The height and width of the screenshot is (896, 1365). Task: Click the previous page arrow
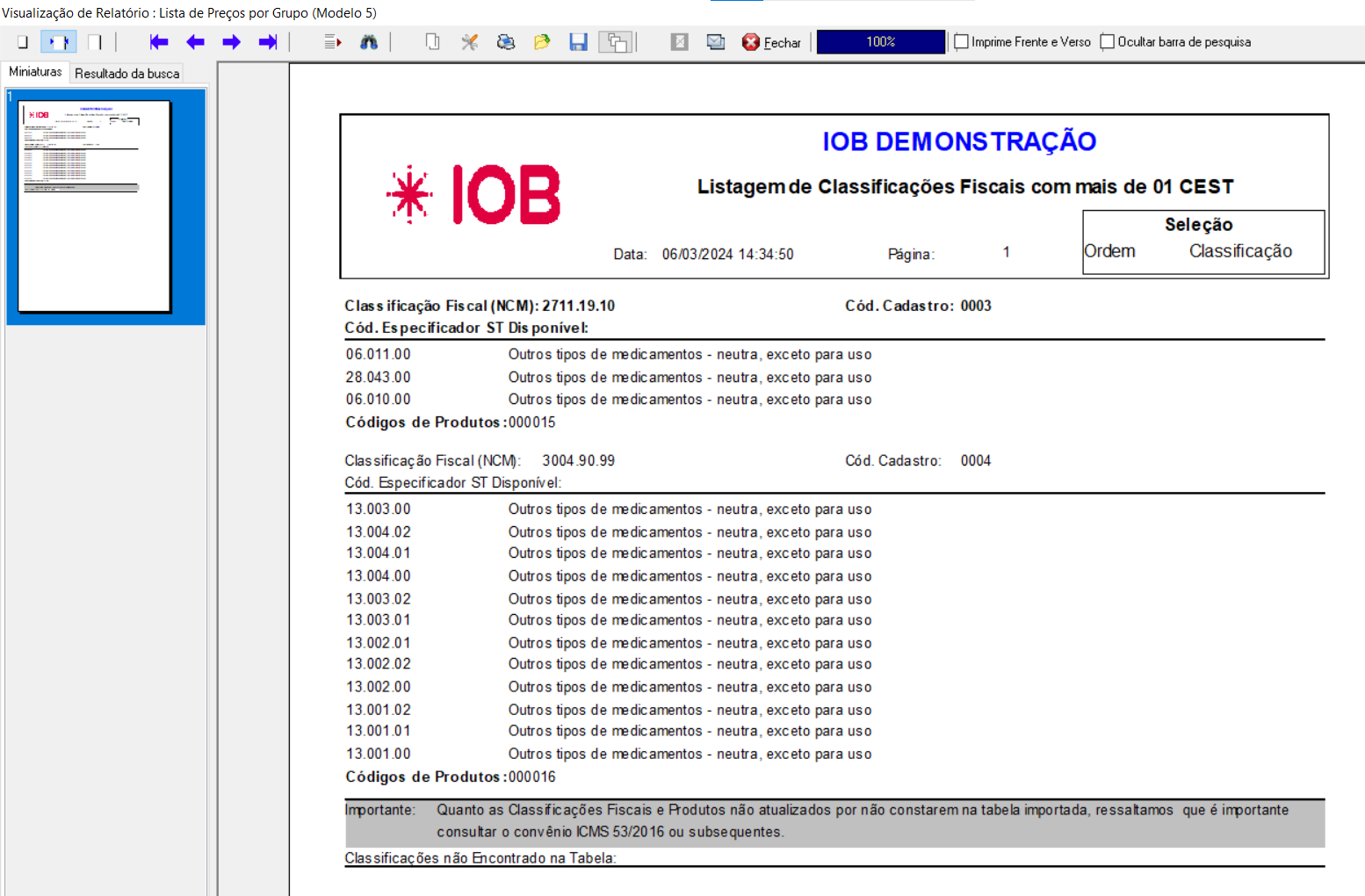(195, 42)
